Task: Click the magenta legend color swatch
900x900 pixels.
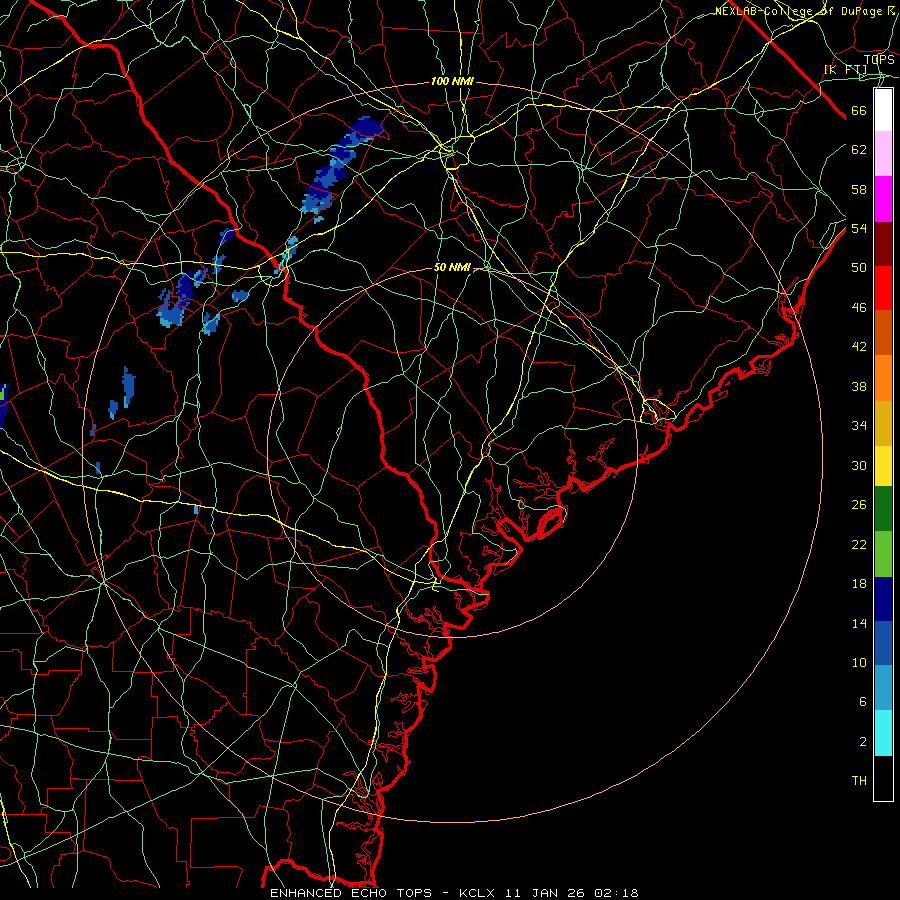Action: click(x=883, y=199)
